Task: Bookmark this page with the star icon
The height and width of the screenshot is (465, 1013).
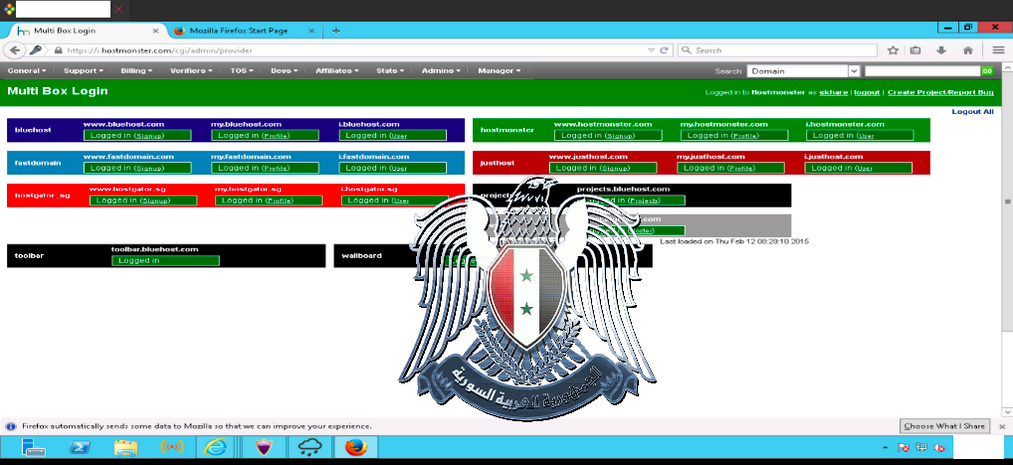Action: (x=893, y=50)
